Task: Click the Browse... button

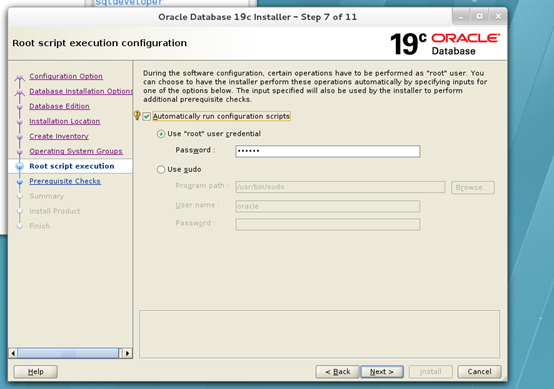Action: [472, 187]
